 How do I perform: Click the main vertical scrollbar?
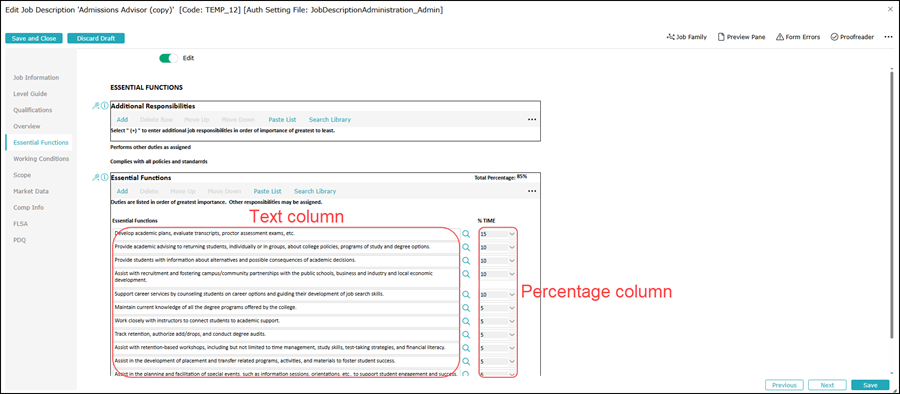click(x=891, y=204)
